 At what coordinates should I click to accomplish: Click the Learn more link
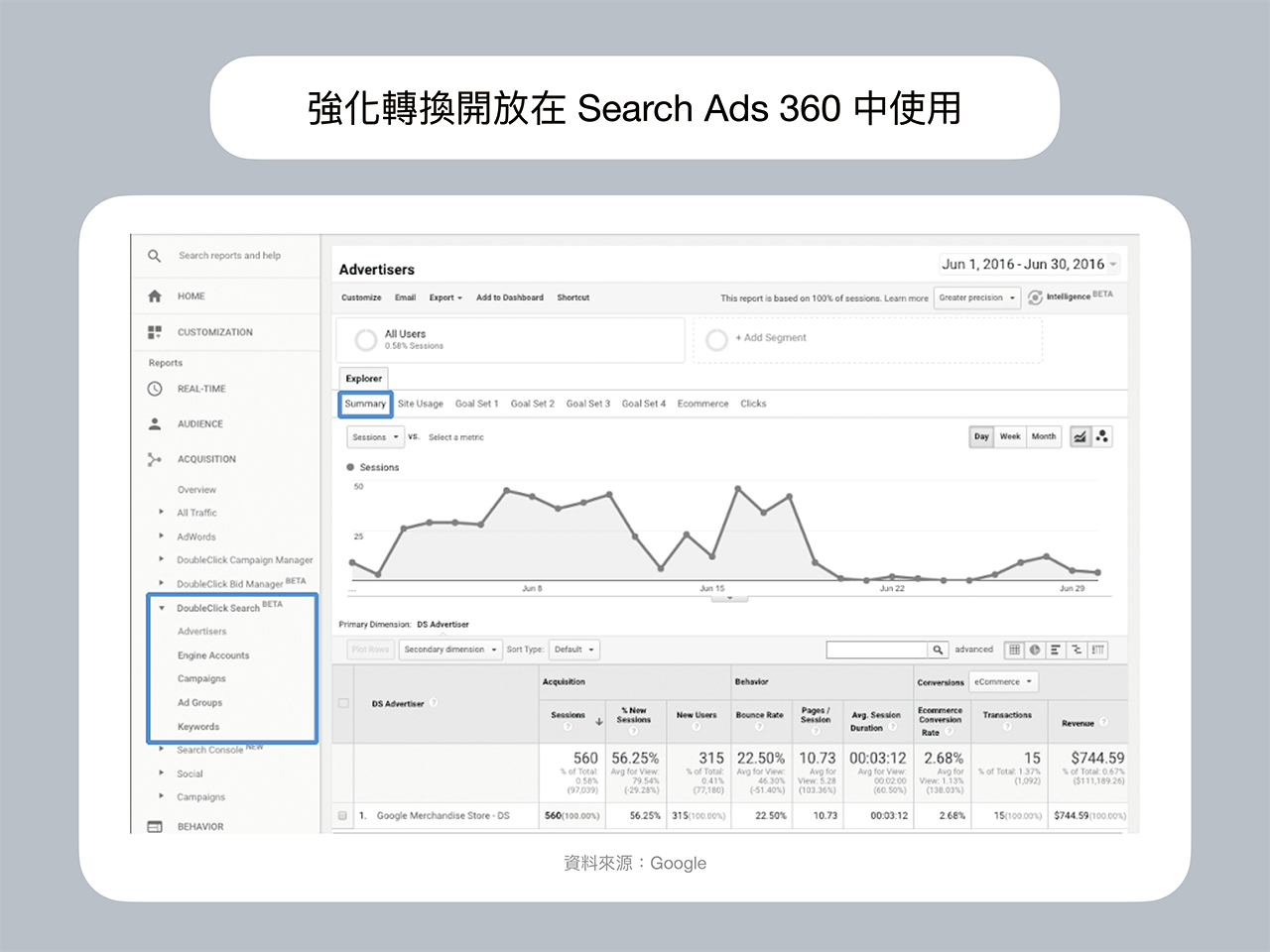point(907,298)
